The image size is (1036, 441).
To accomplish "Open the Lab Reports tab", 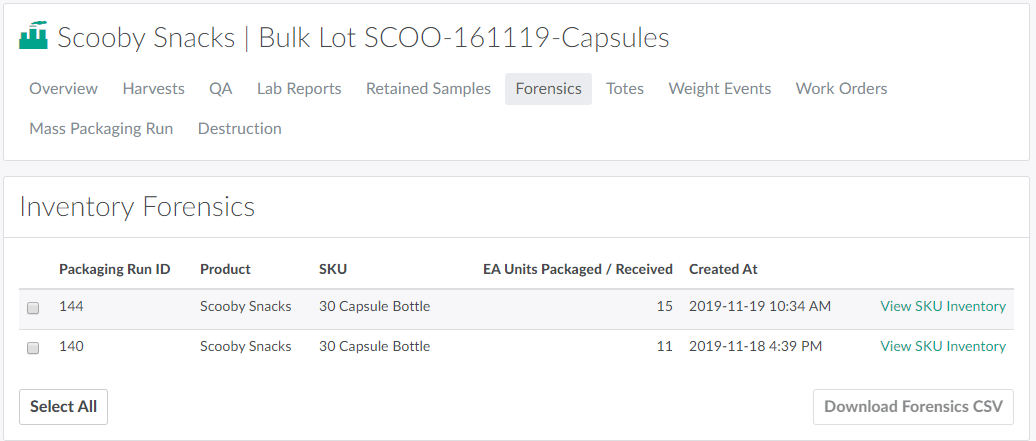I will coord(299,89).
